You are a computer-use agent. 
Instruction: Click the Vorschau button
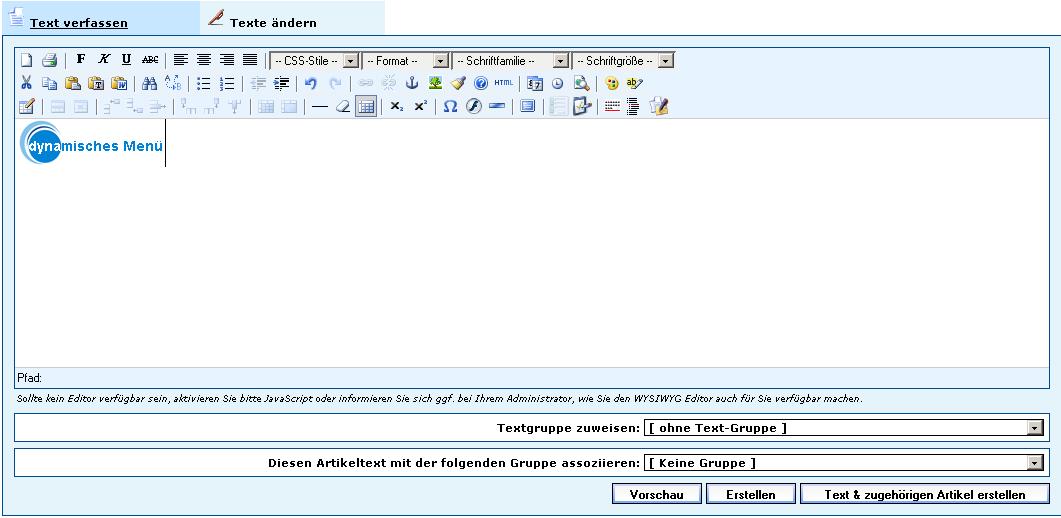pos(656,494)
